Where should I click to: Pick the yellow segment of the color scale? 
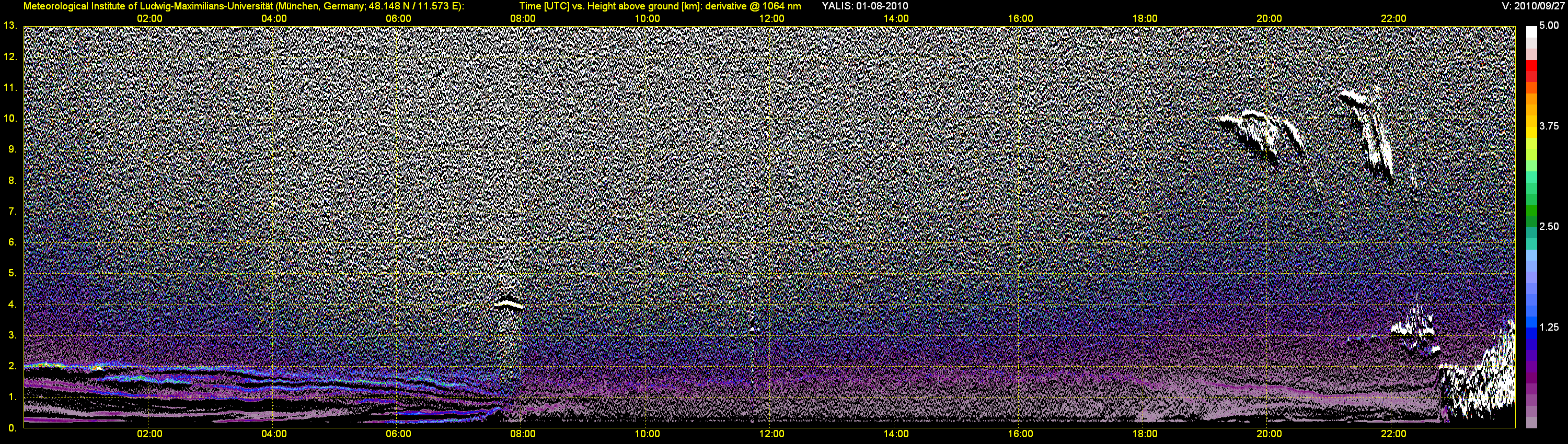pos(1531,133)
